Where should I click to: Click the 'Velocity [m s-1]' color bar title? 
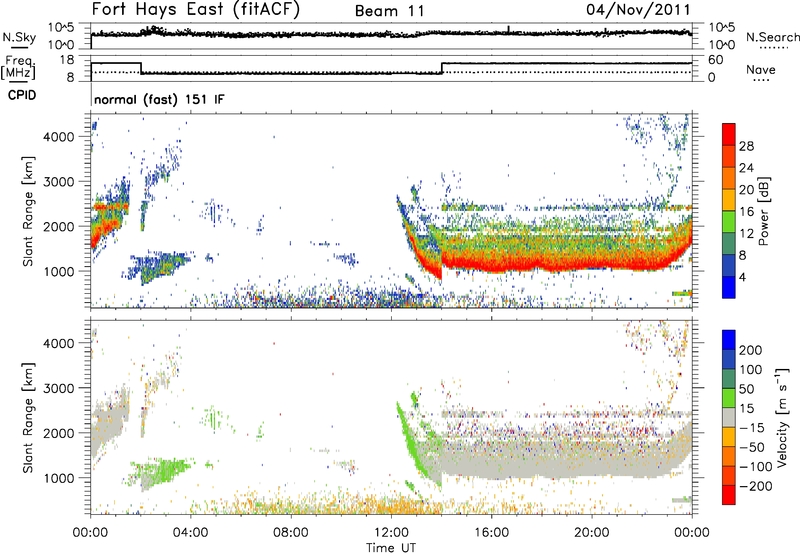(782, 417)
